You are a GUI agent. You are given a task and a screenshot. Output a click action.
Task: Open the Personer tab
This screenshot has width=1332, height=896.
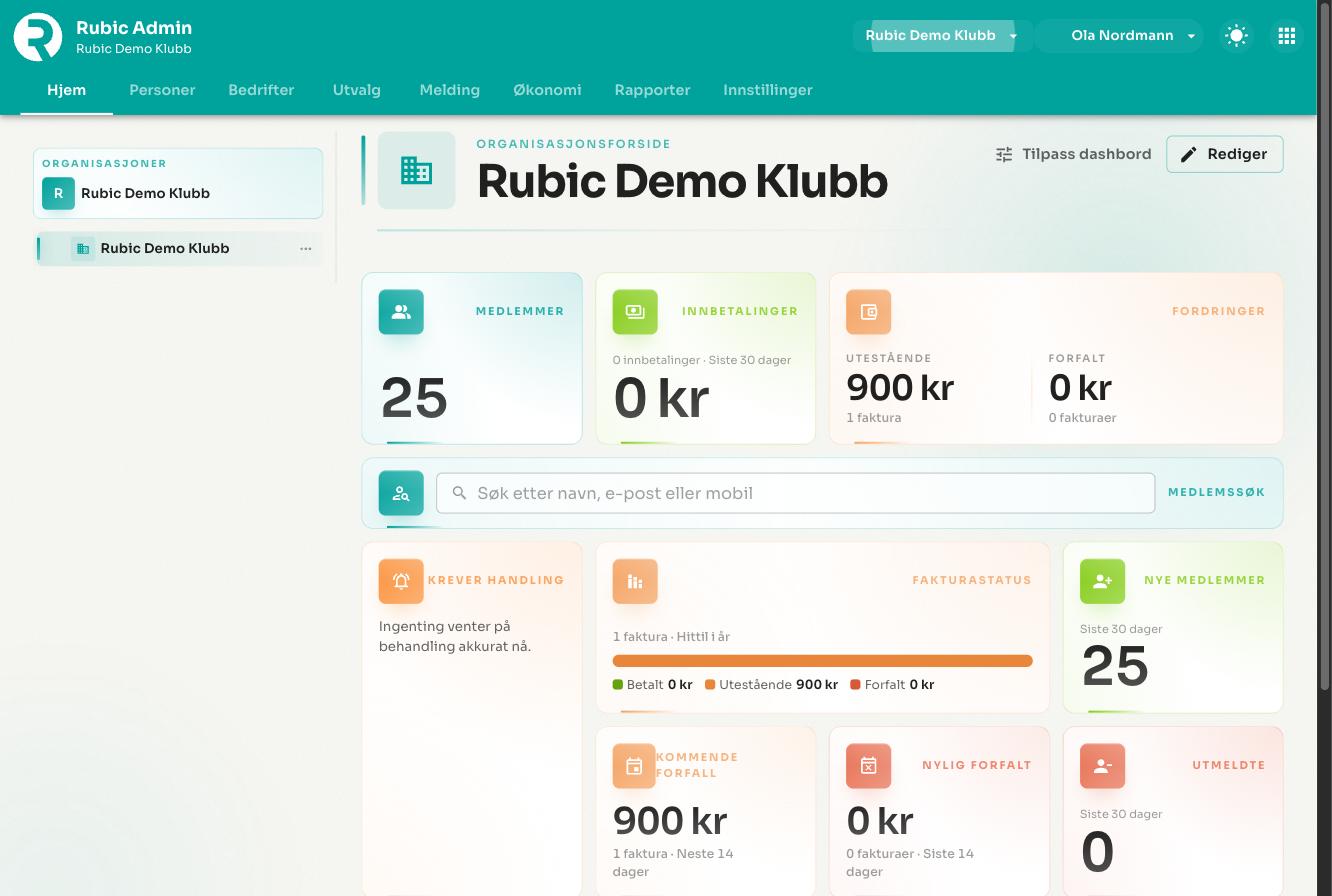162,90
